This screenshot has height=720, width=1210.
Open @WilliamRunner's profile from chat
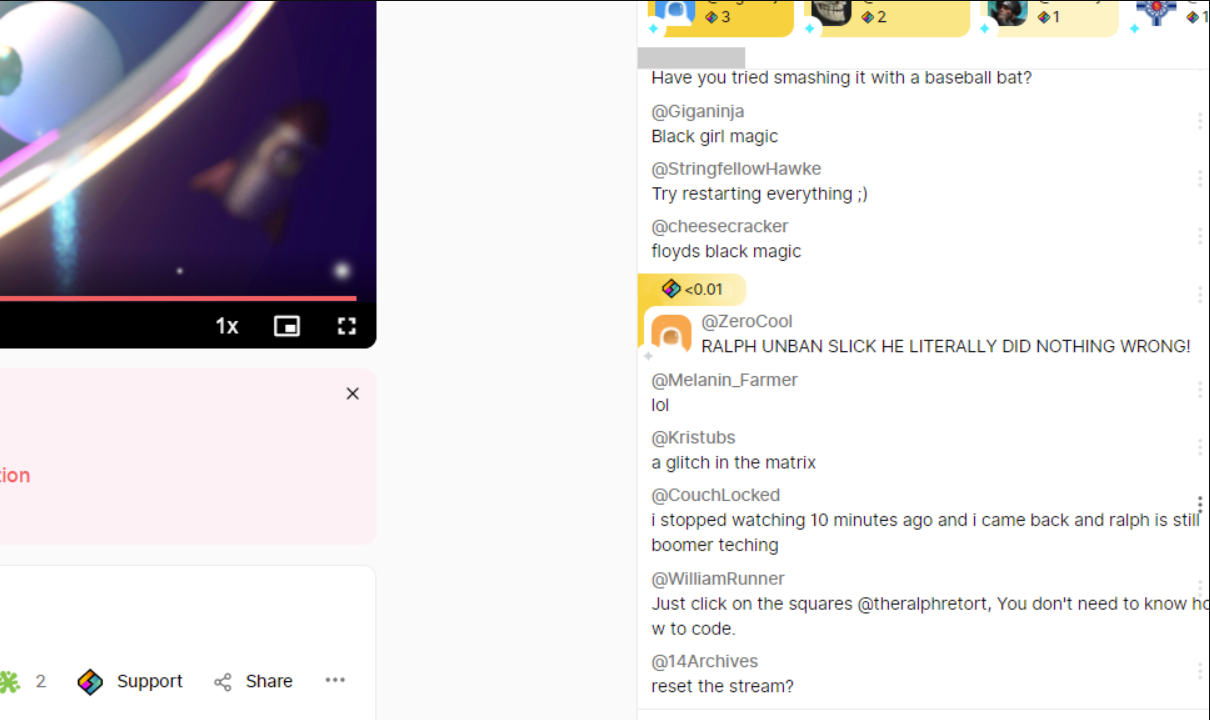[718, 579]
